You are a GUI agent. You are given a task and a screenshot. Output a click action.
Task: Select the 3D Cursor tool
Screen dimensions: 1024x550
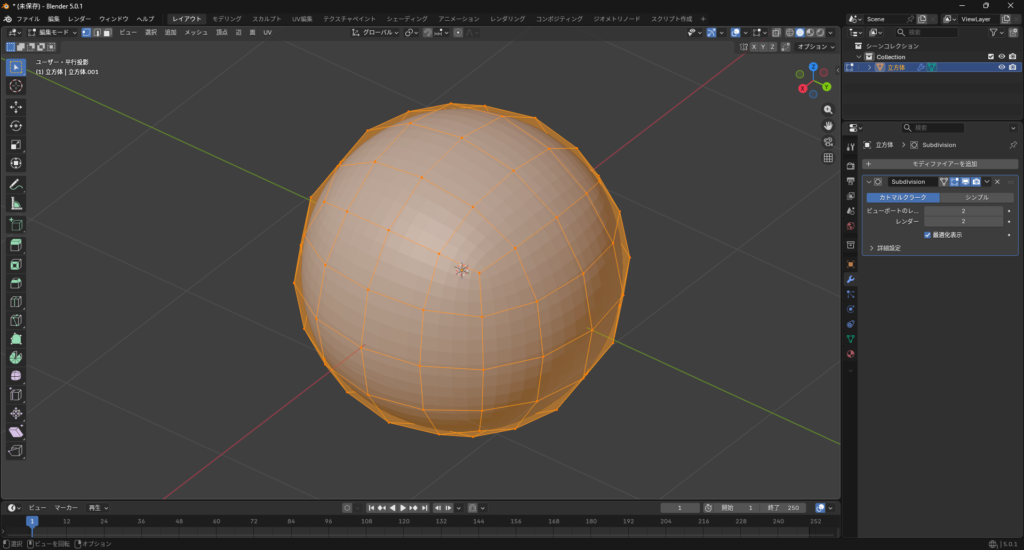16,86
